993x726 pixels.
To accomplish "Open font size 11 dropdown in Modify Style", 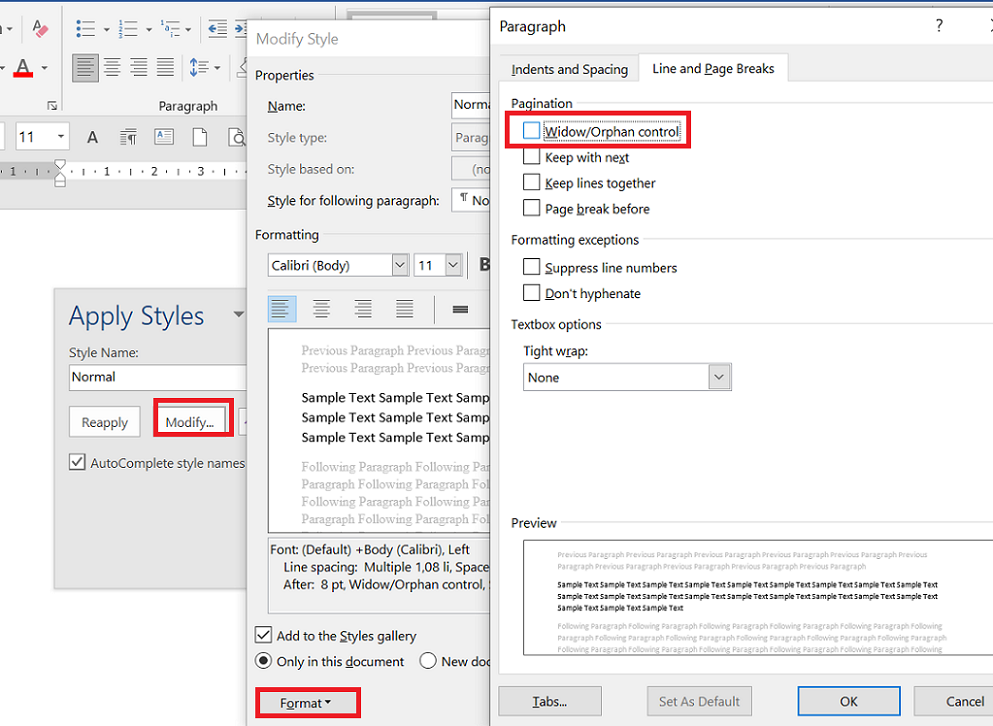I will click(x=453, y=265).
